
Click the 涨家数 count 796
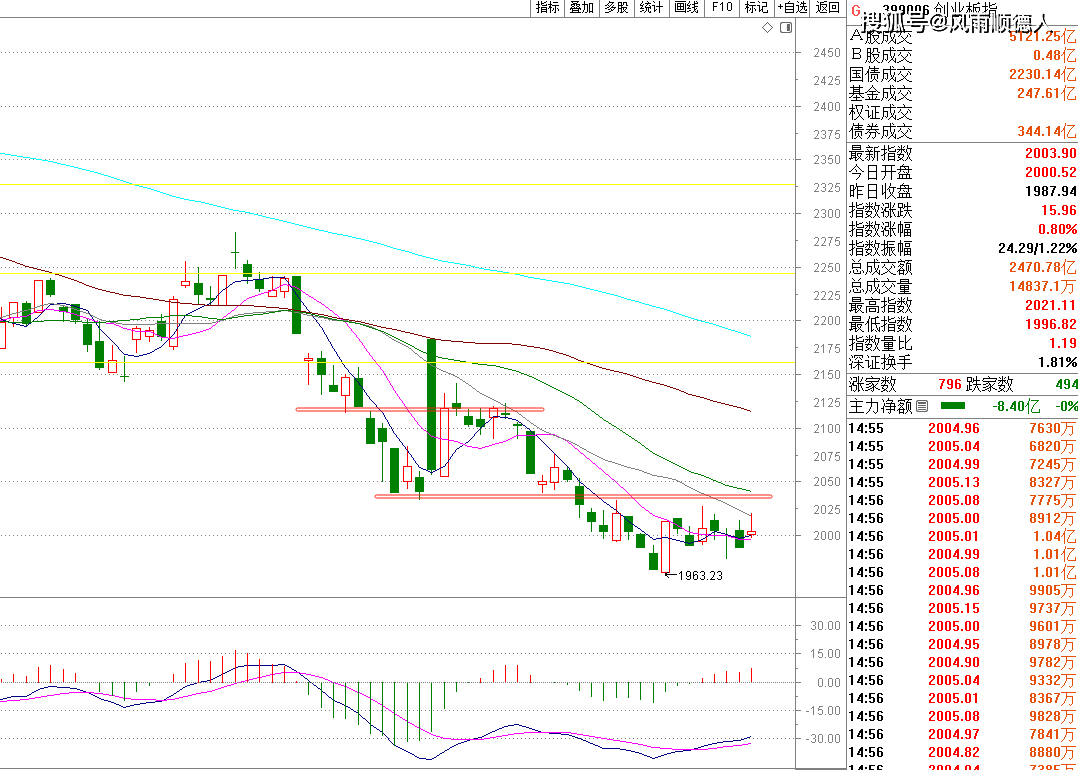point(949,385)
